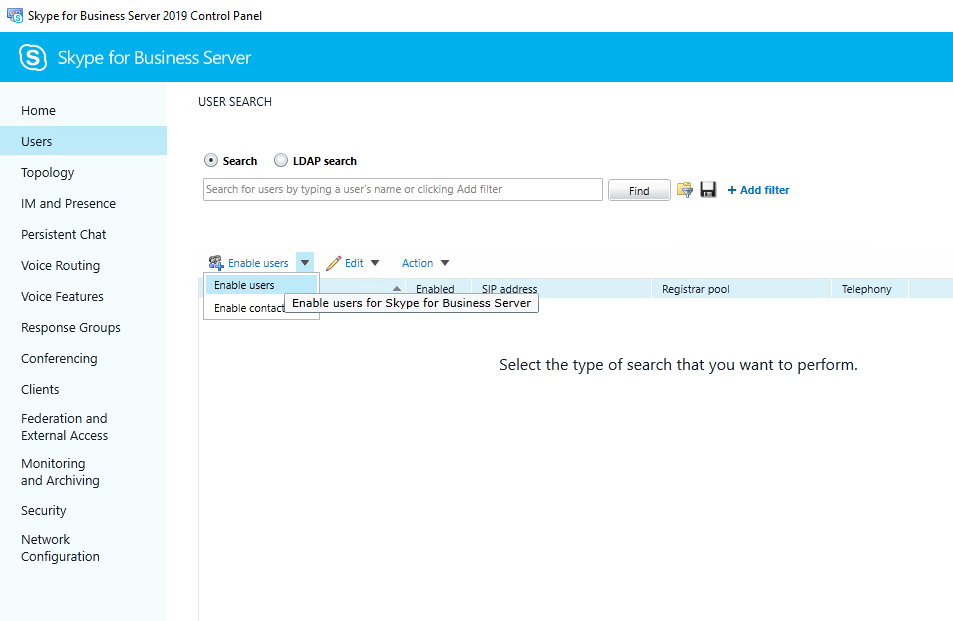This screenshot has height=621, width=953.
Task: Click the Add filter link
Action: pyautogui.click(x=758, y=190)
